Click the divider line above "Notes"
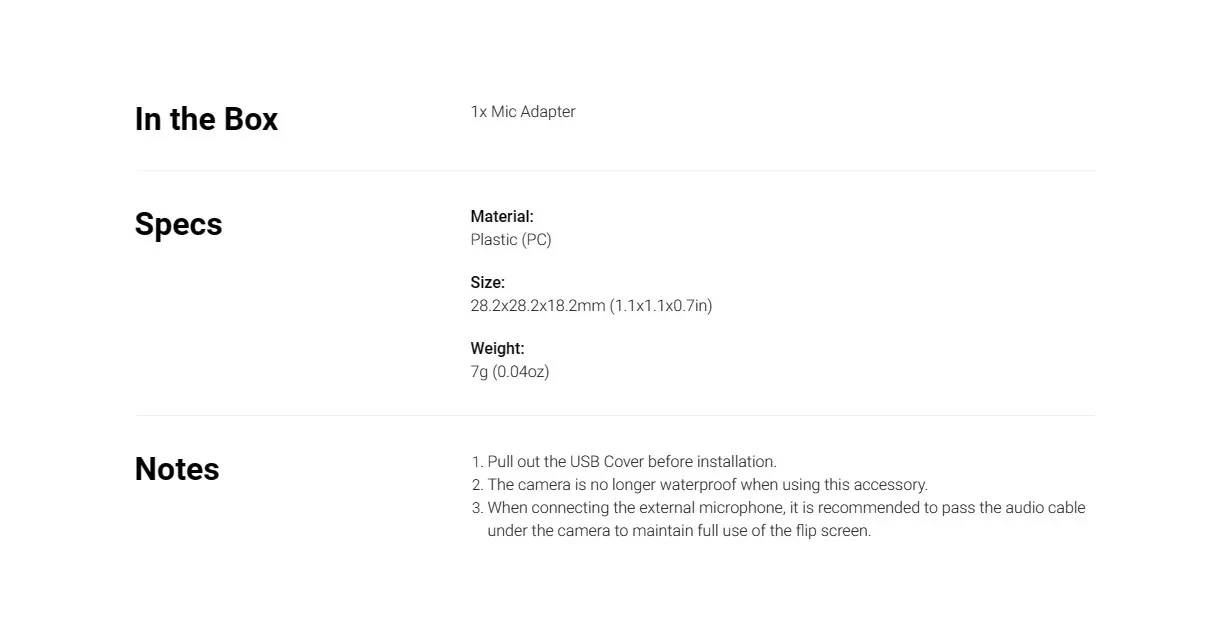This screenshot has height=638, width=1206. (615, 415)
